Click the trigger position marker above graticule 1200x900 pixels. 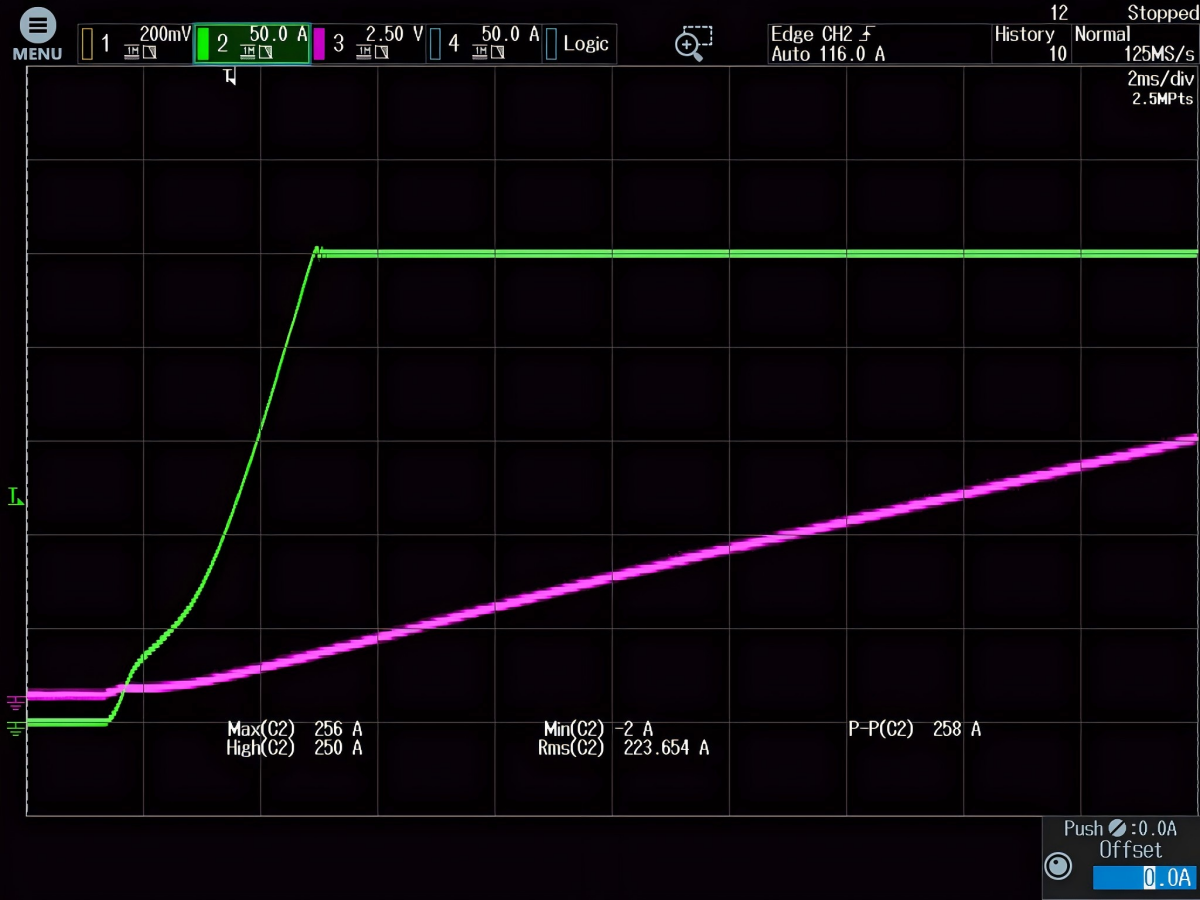pyautogui.click(x=230, y=76)
